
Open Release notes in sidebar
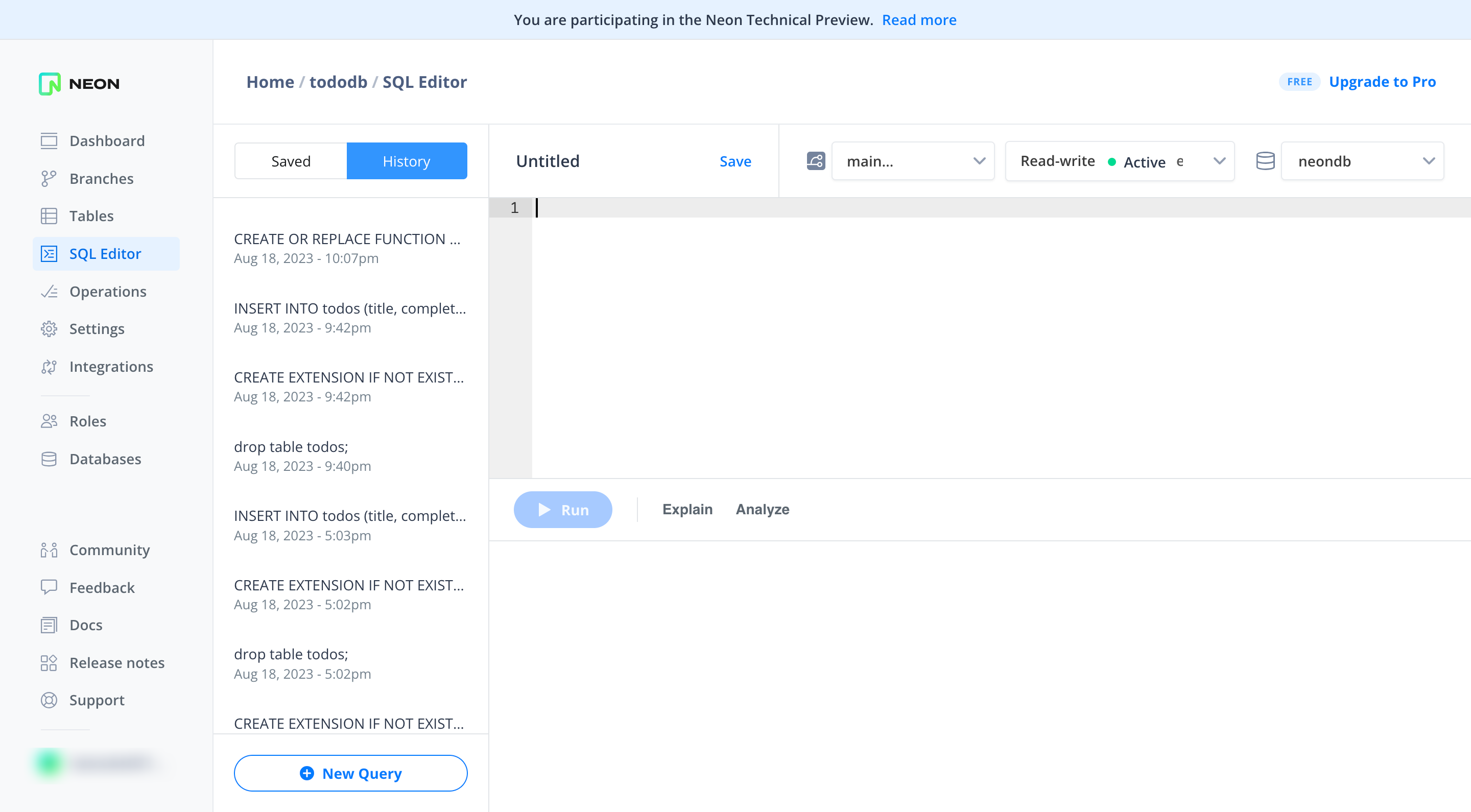[x=116, y=662]
